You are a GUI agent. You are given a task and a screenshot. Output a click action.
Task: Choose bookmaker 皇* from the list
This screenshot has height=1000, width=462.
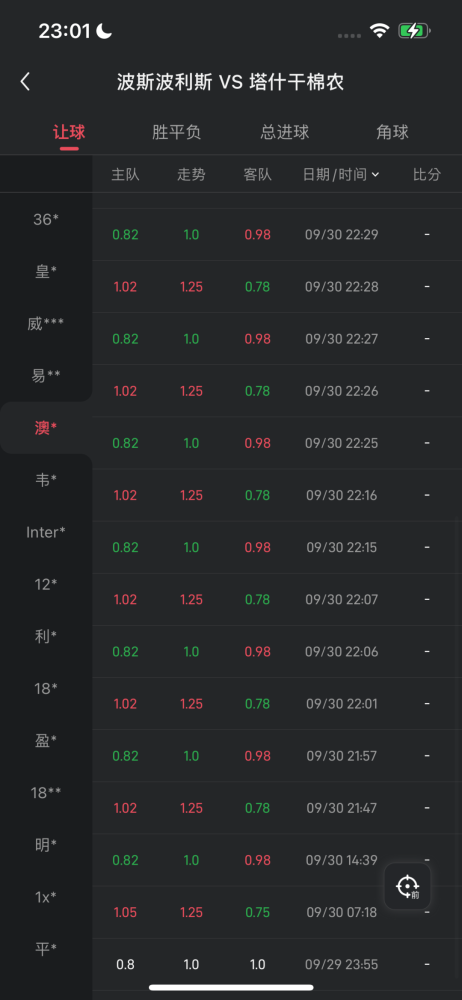click(46, 272)
